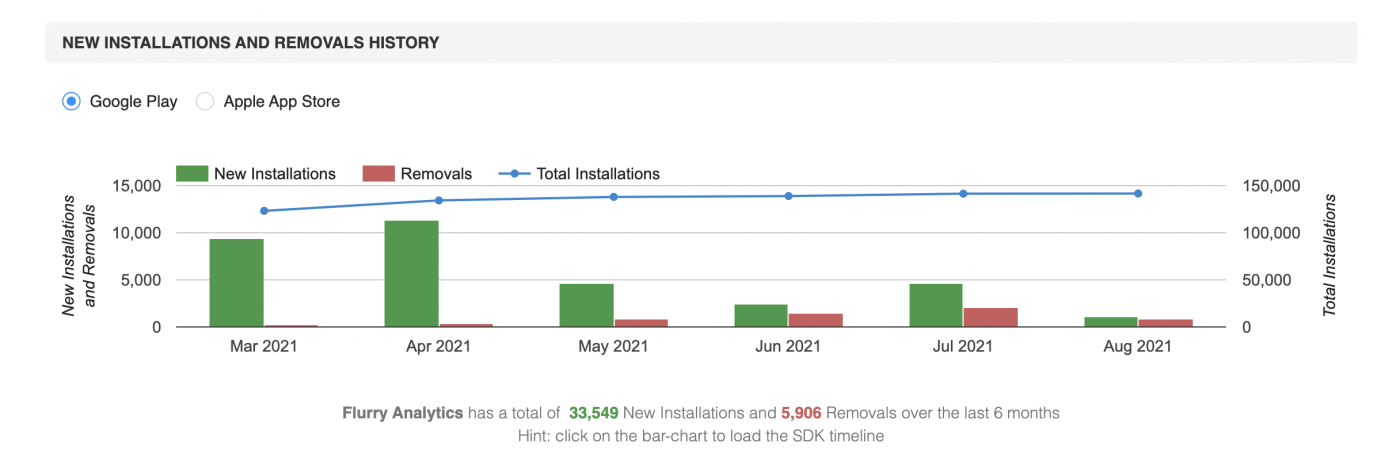Click the blue Total Installations legend marker
The height and width of the screenshot is (462, 1400).
tap(514, 173)
